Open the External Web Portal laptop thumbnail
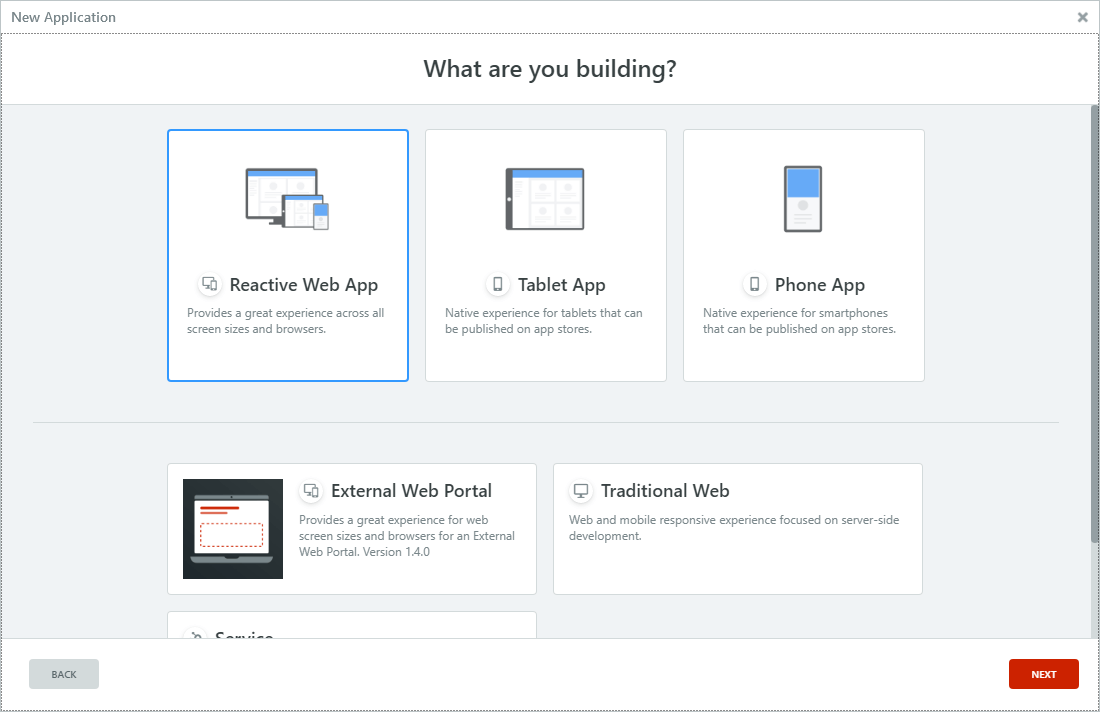1100x712 pixels. tap(233, 529)
